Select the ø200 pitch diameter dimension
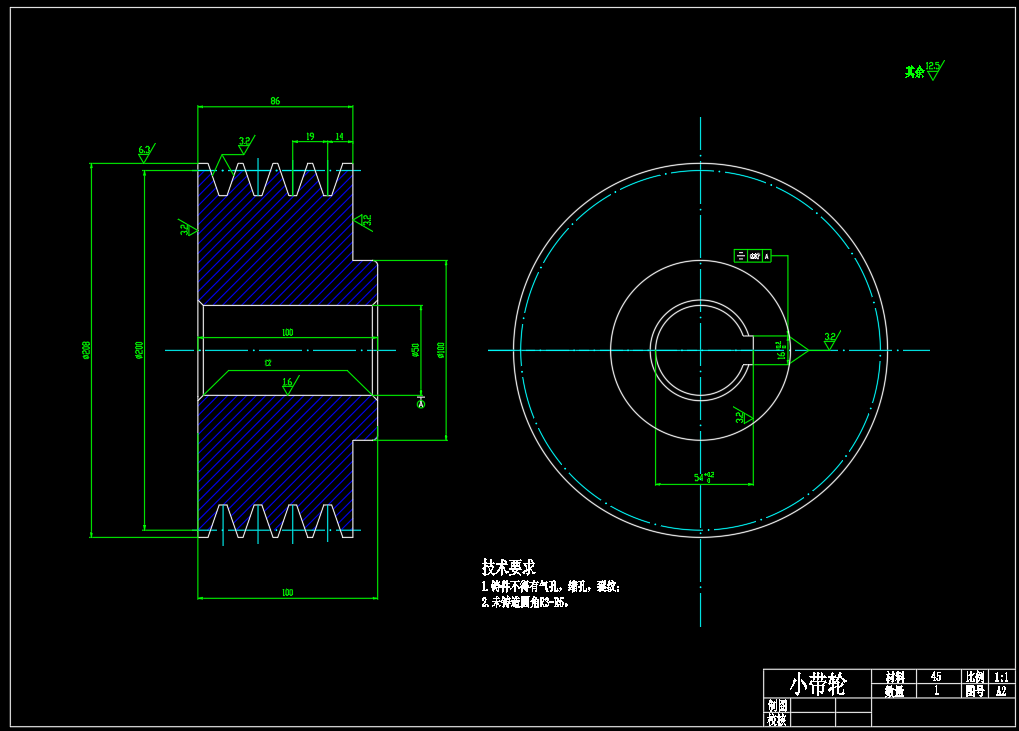 (140, 350)
